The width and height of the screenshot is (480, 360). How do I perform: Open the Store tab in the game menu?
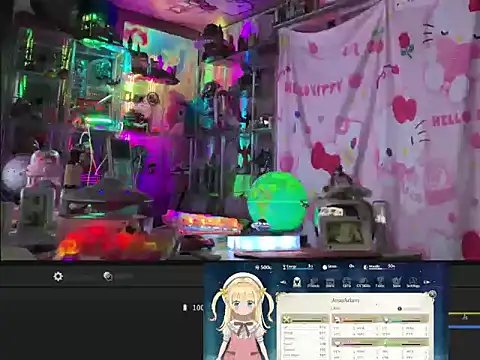(x=330, y=283)
